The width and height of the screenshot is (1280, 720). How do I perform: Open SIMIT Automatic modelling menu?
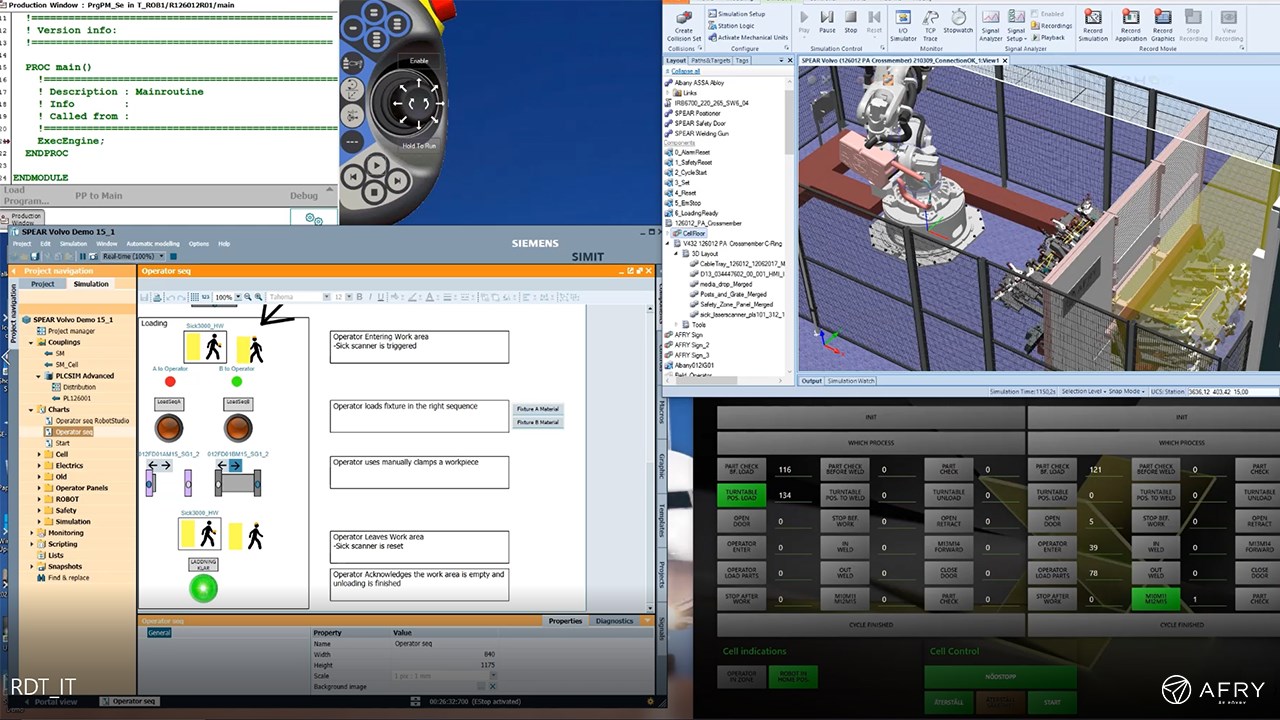[x=152, y=244]
